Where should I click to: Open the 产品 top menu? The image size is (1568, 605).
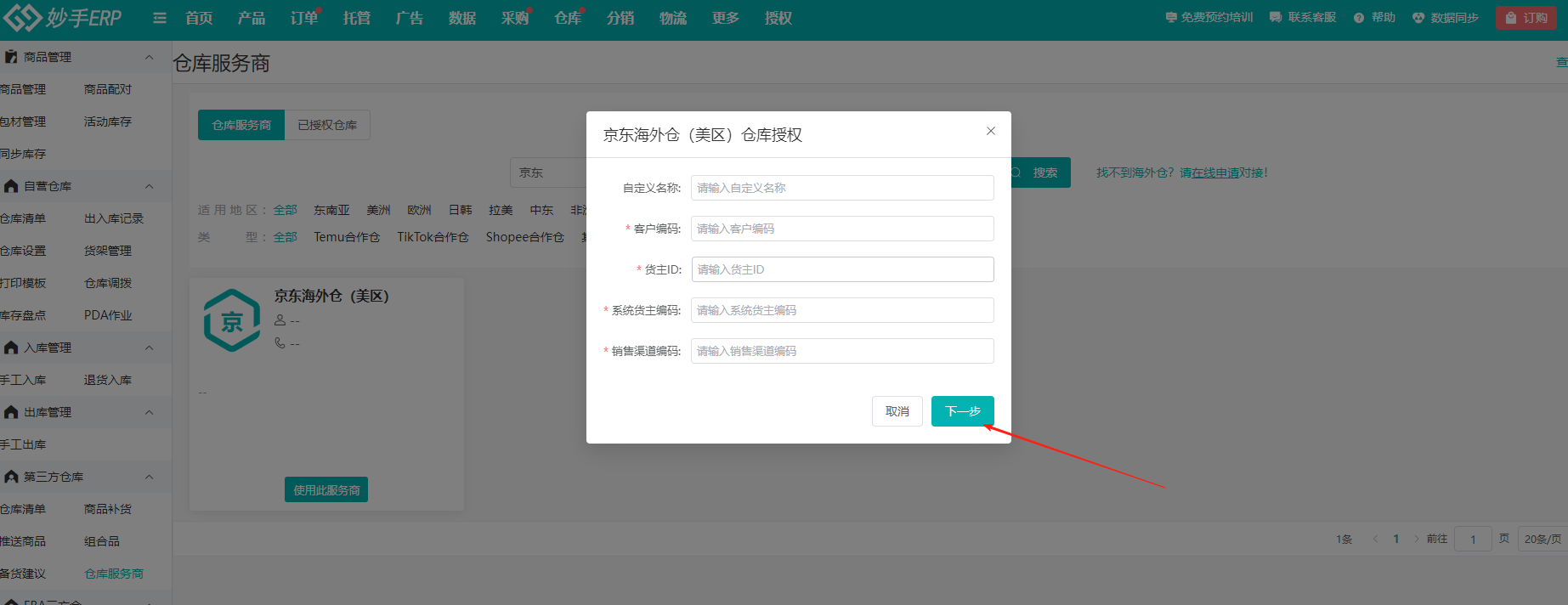pos(252,18)
